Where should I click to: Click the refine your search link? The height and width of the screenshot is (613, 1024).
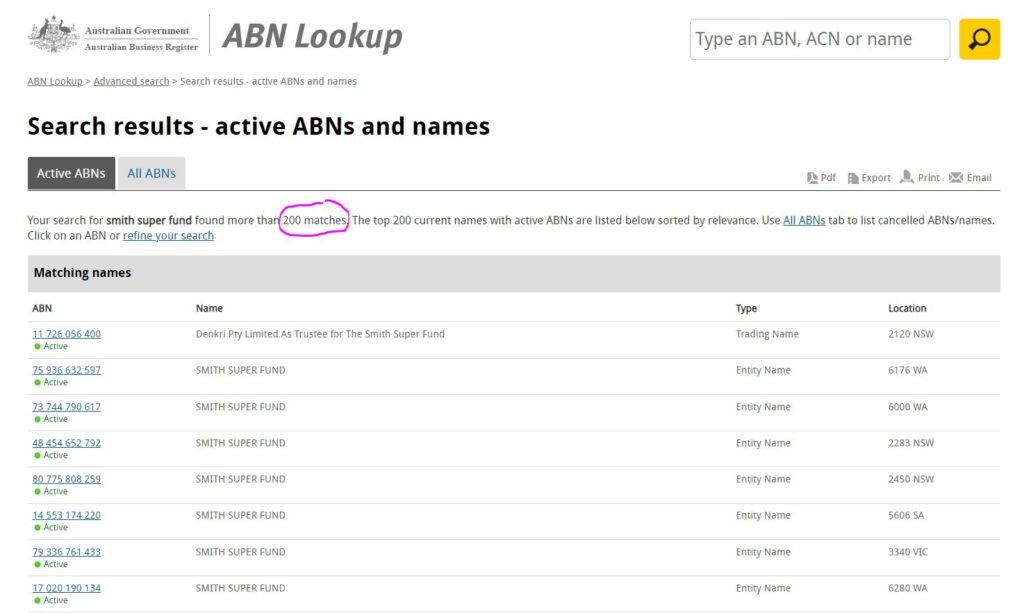167,235
